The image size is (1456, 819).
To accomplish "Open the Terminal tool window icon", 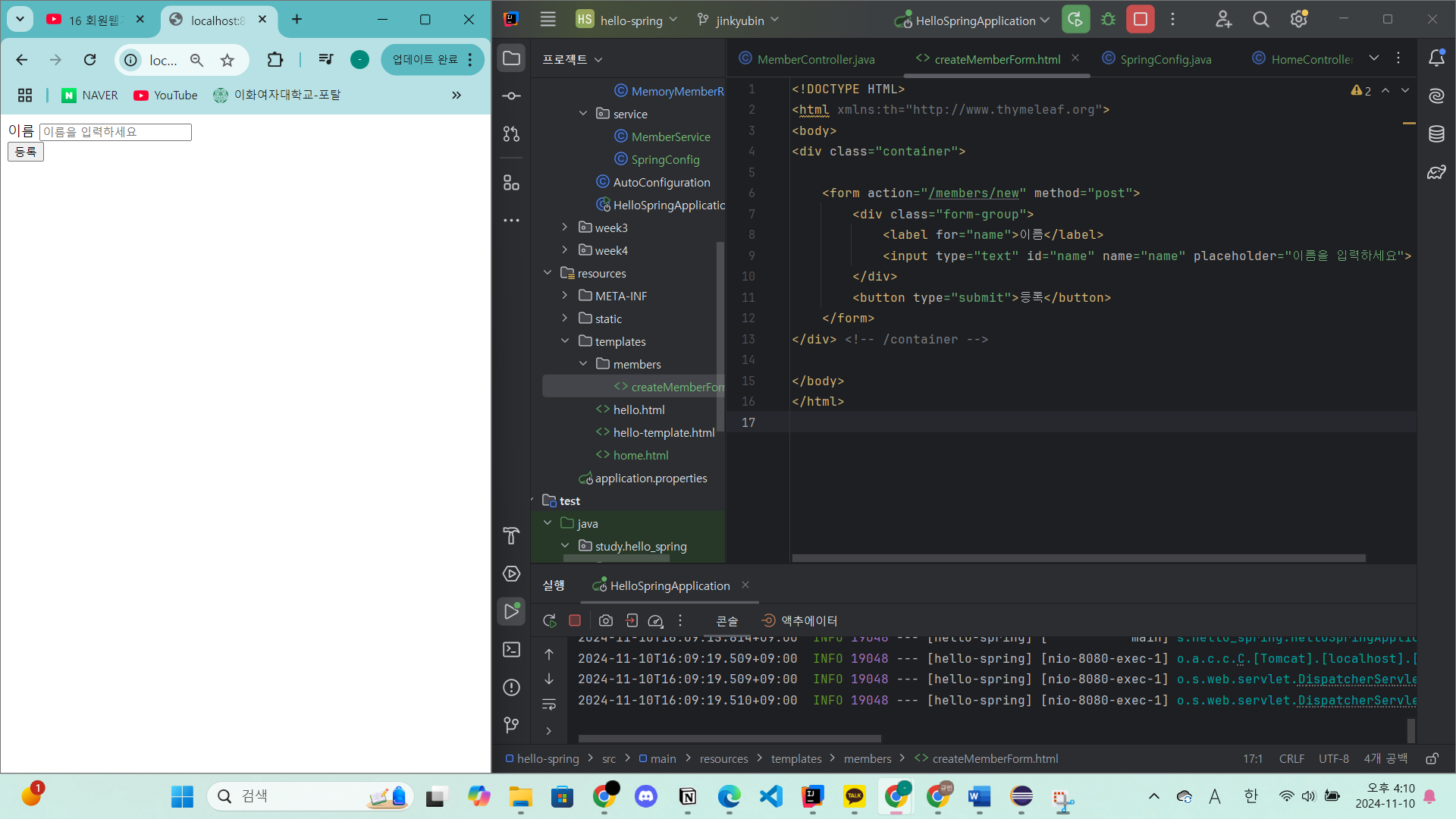I will coord(511,650).
